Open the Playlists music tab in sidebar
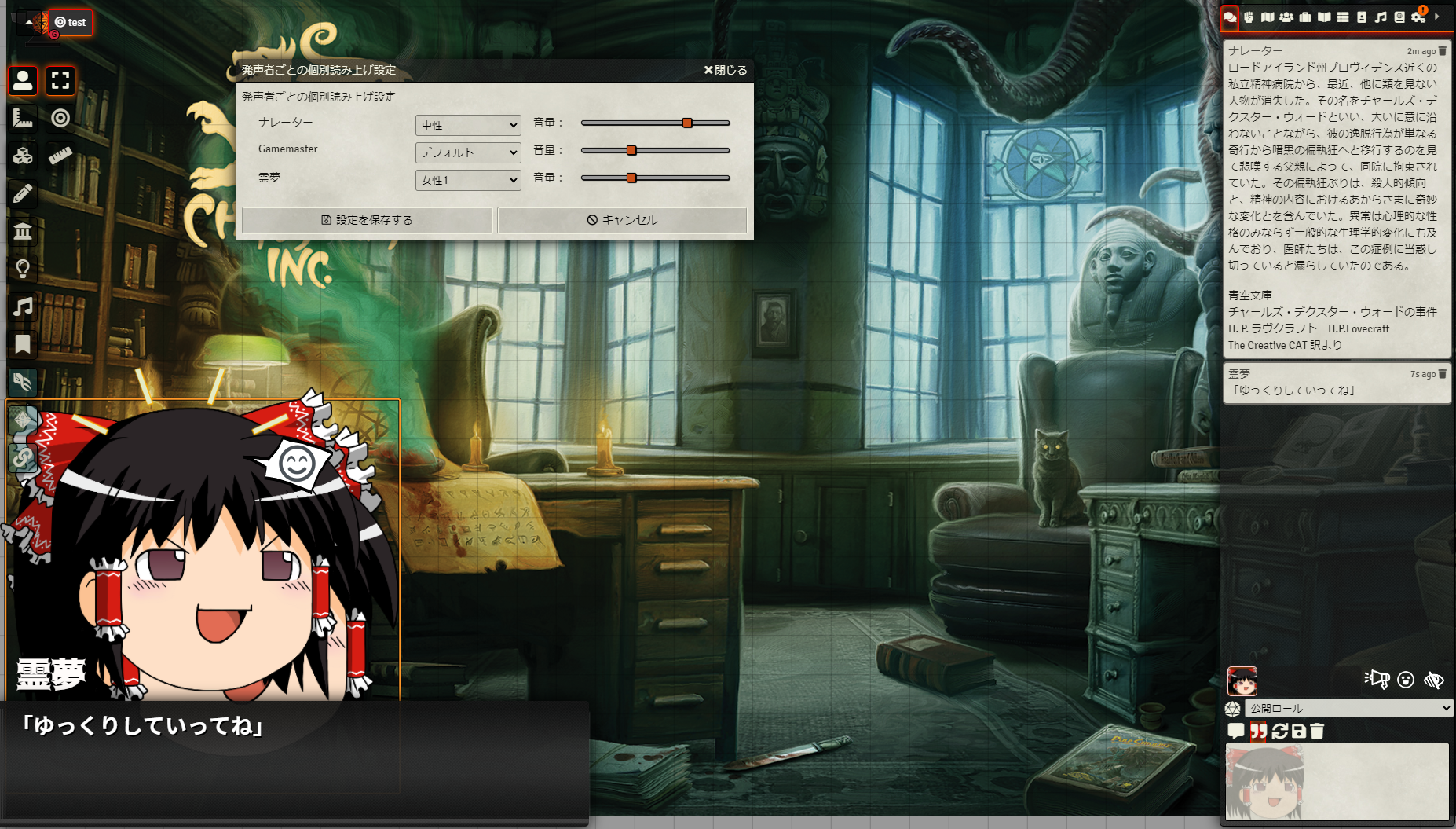Image resolution: width=1456 pixels, height=829 pixels. [x=1381, y=17]
